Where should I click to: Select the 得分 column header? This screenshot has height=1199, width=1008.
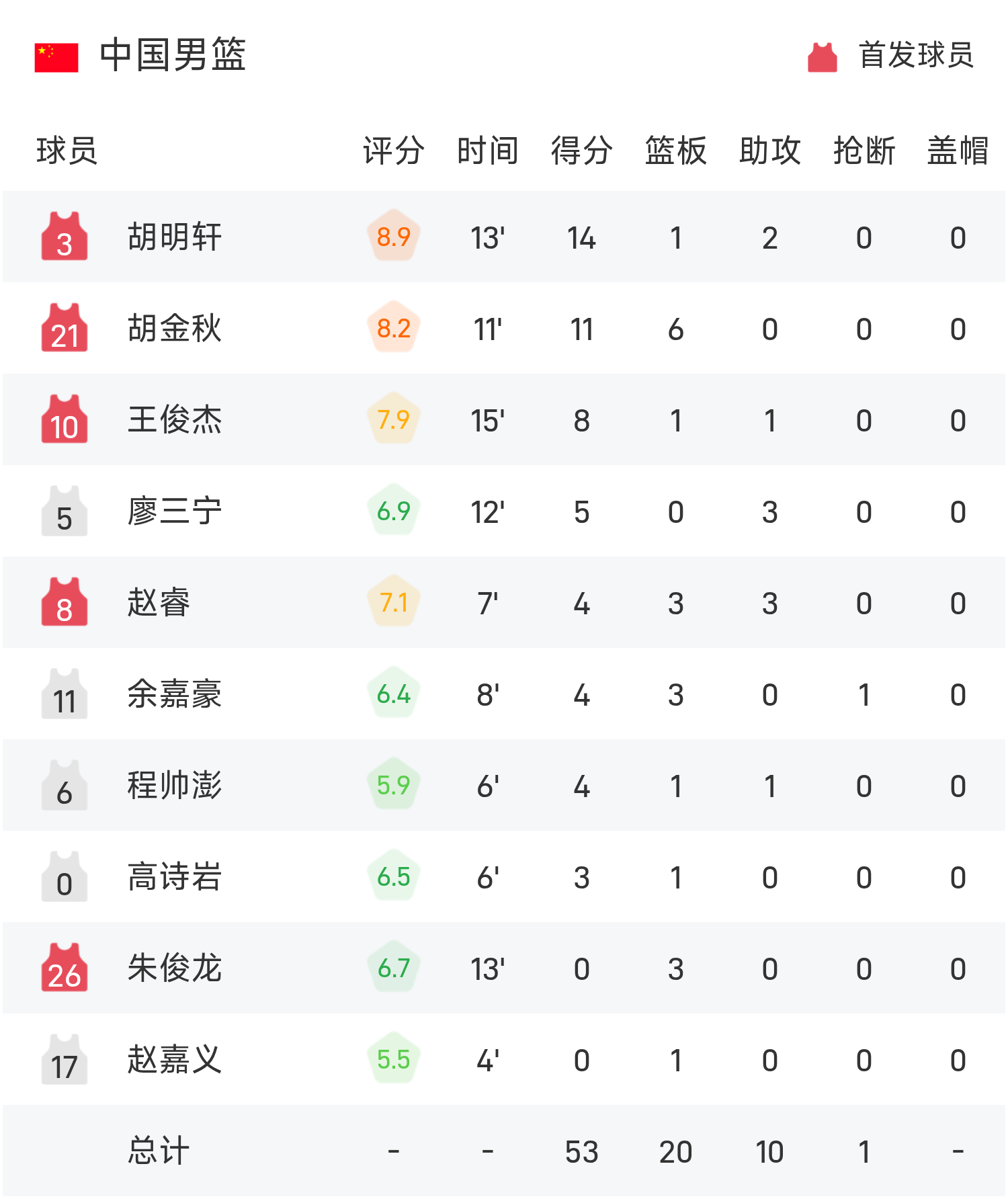(582, 151)
